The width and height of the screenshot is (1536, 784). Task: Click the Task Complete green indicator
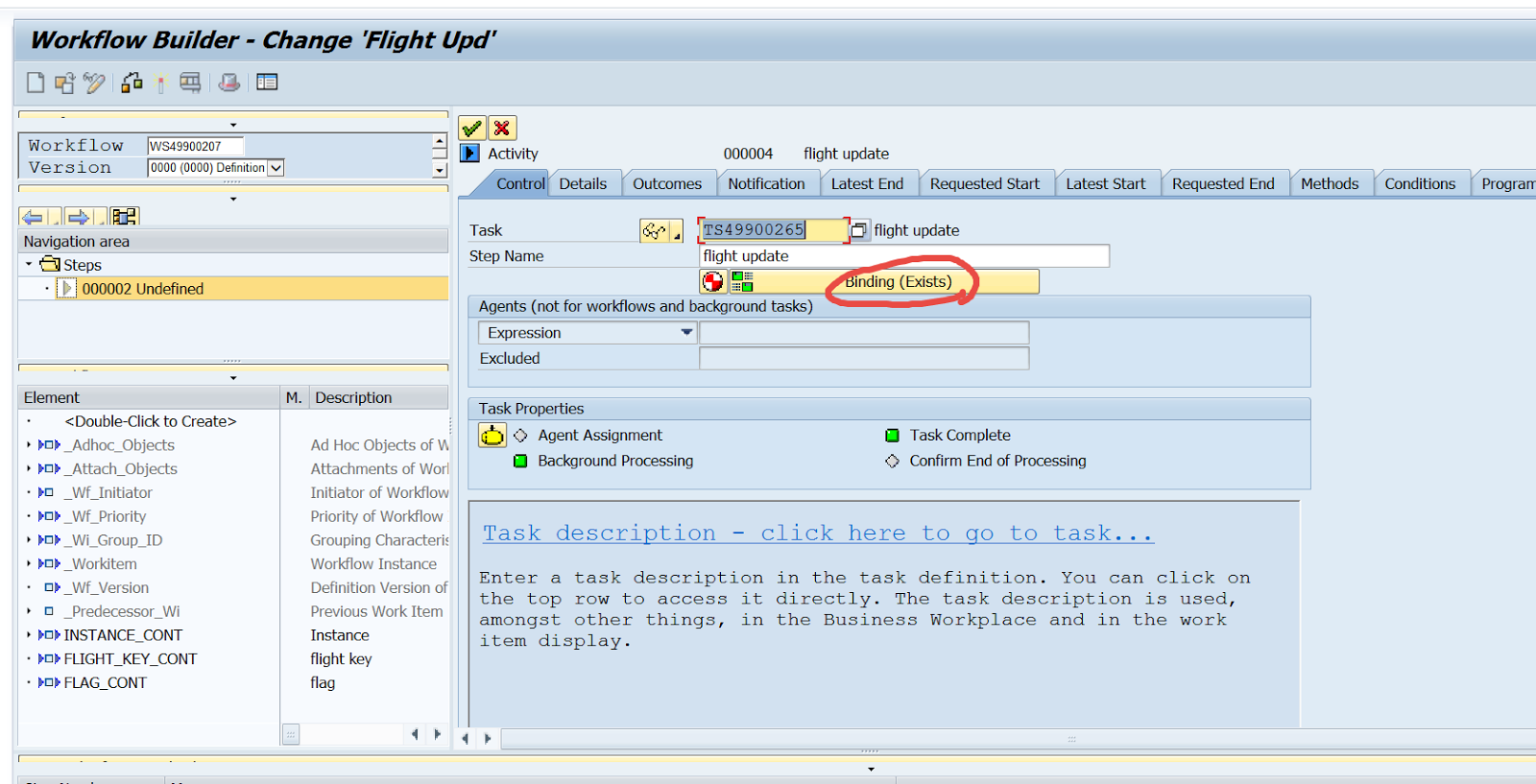[892, 436]
